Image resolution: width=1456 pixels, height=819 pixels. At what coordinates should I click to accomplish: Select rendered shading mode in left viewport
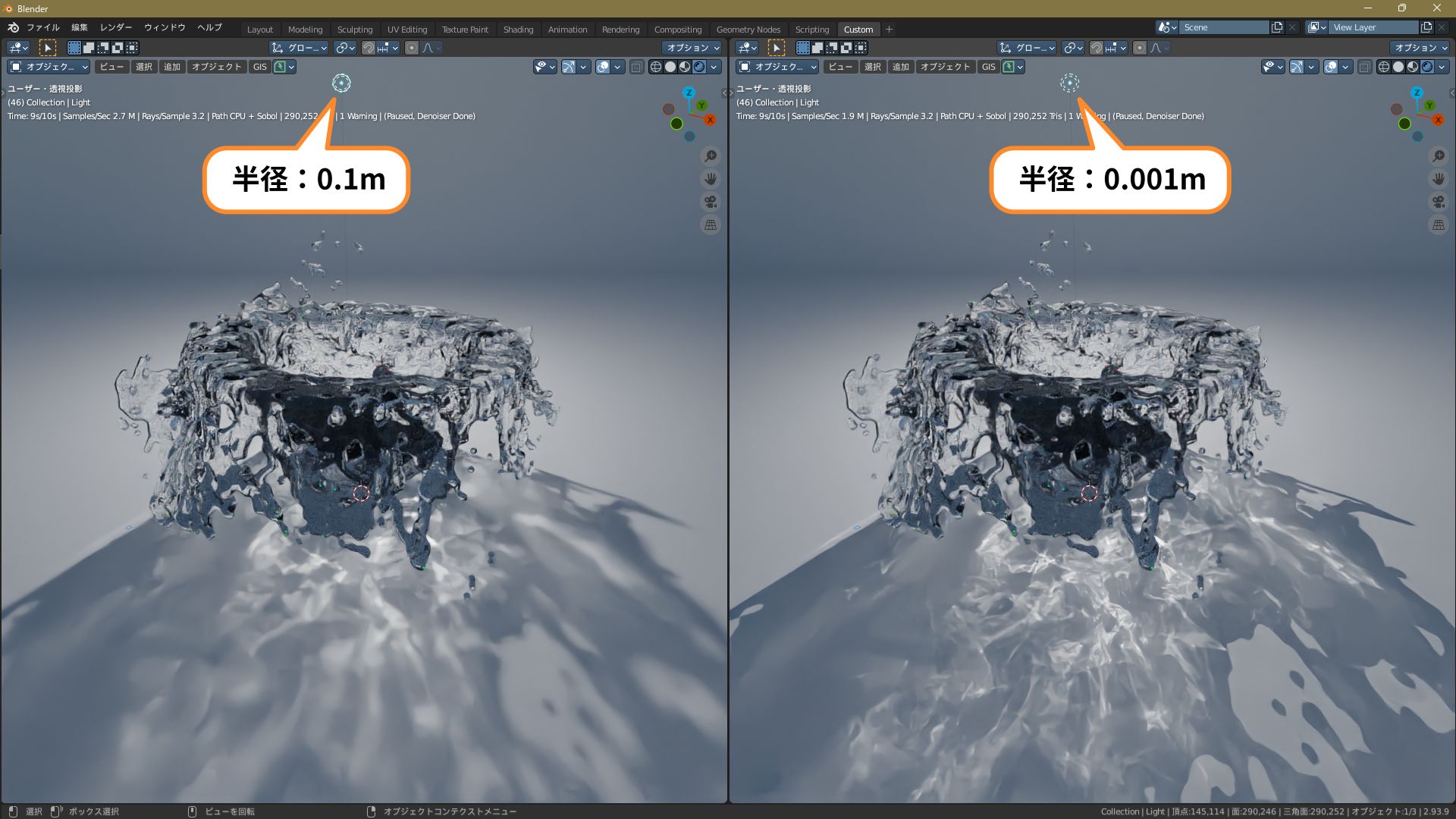click(699, 67)
